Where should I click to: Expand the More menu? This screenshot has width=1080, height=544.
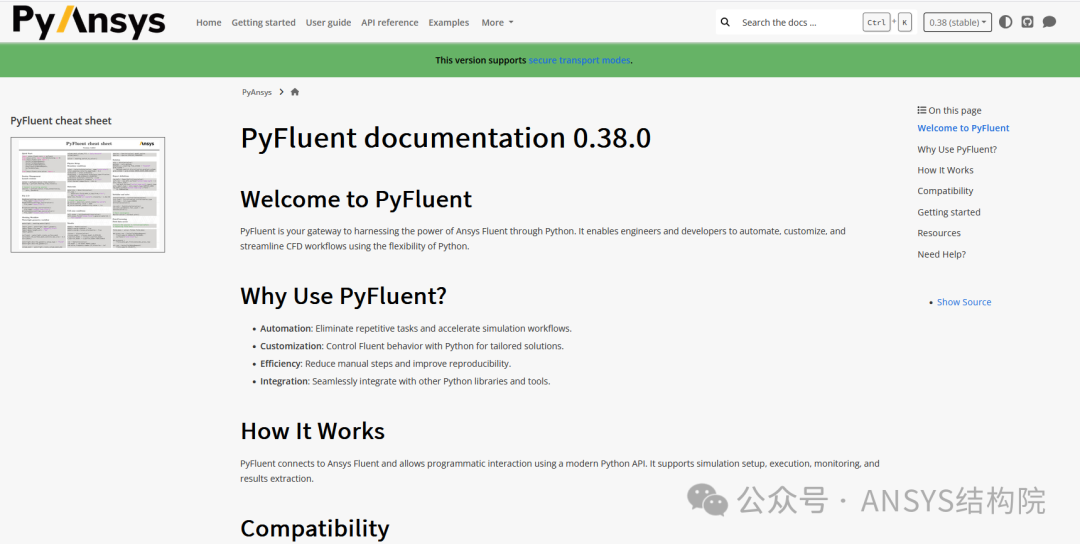point(497,22)
